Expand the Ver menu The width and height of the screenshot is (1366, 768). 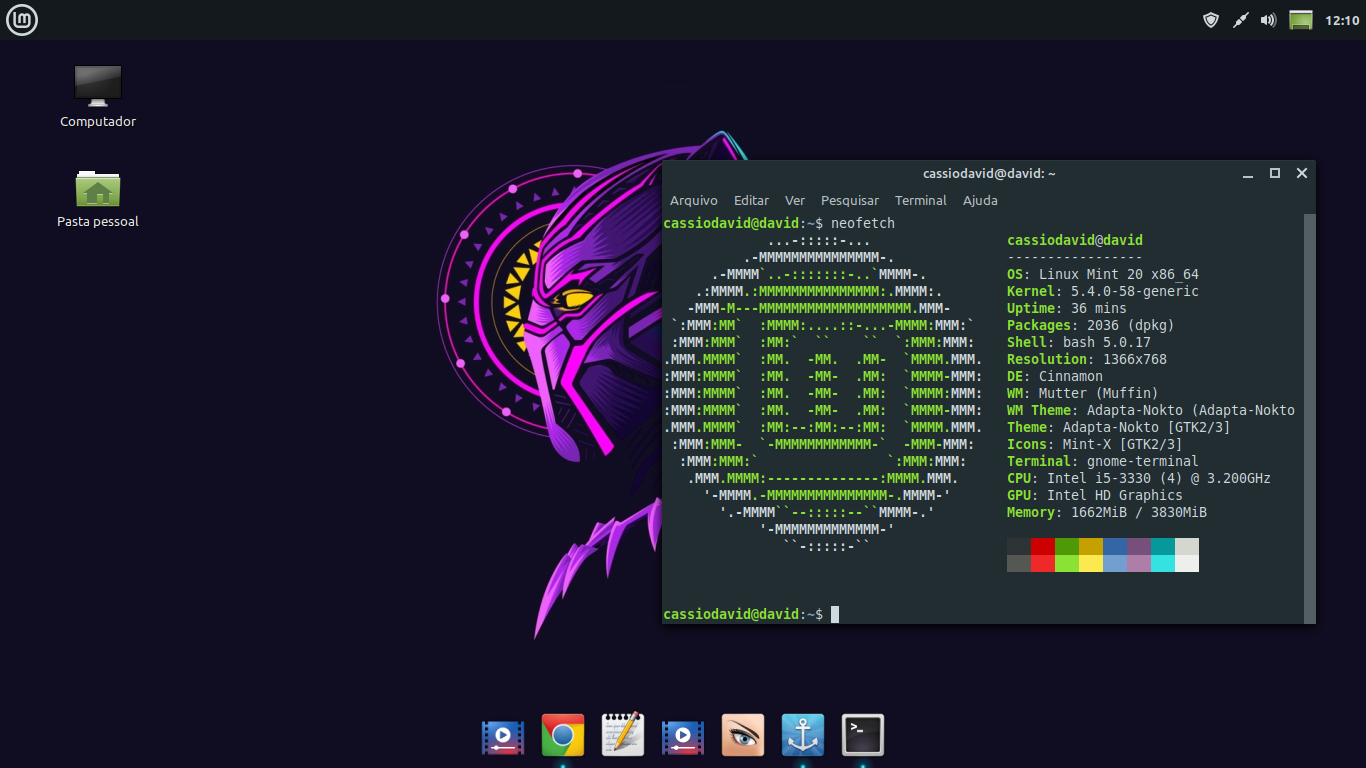coord(795,200)
